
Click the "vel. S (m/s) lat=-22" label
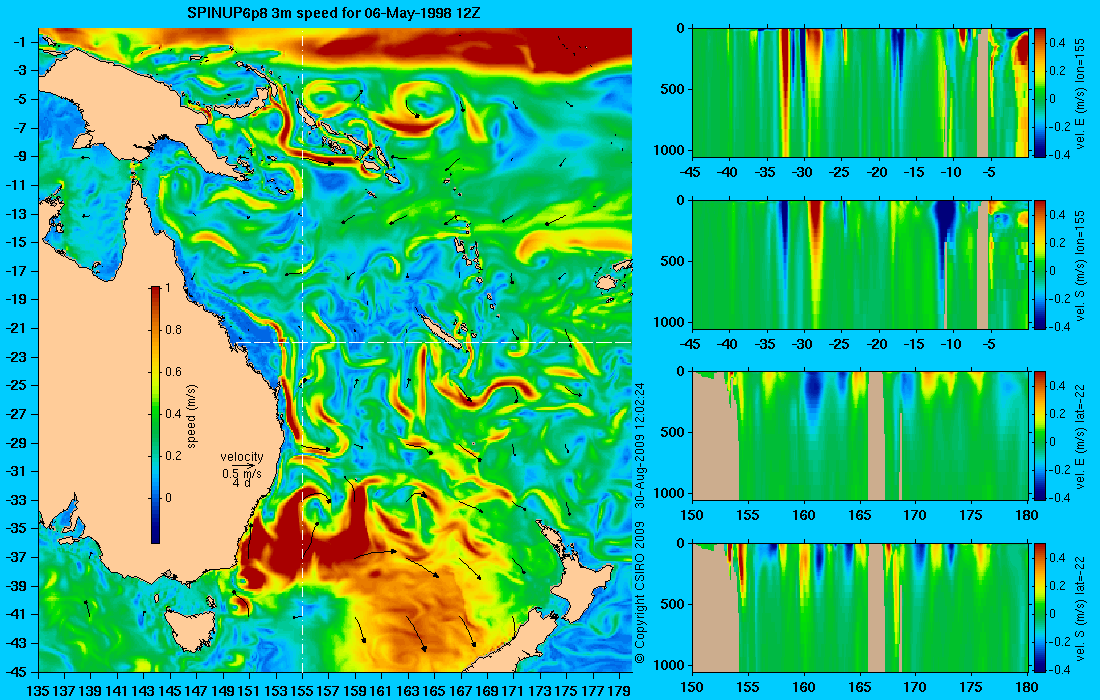1080,608
